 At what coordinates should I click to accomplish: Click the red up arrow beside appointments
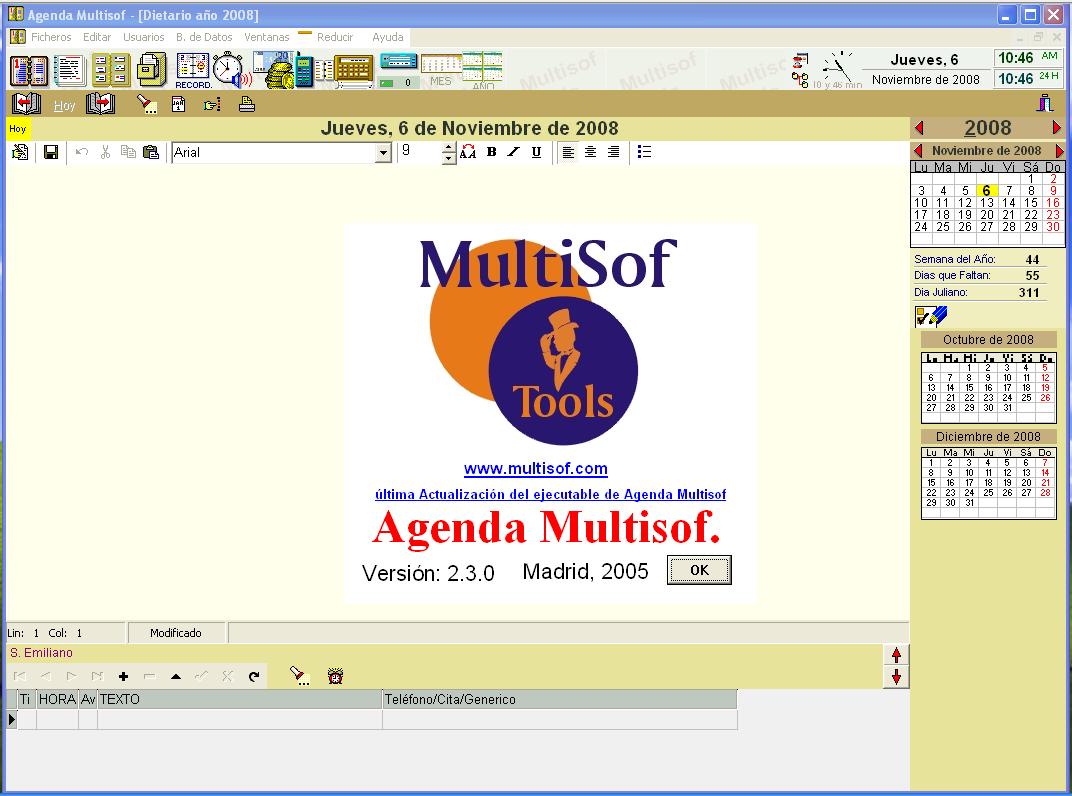(896, 655)
